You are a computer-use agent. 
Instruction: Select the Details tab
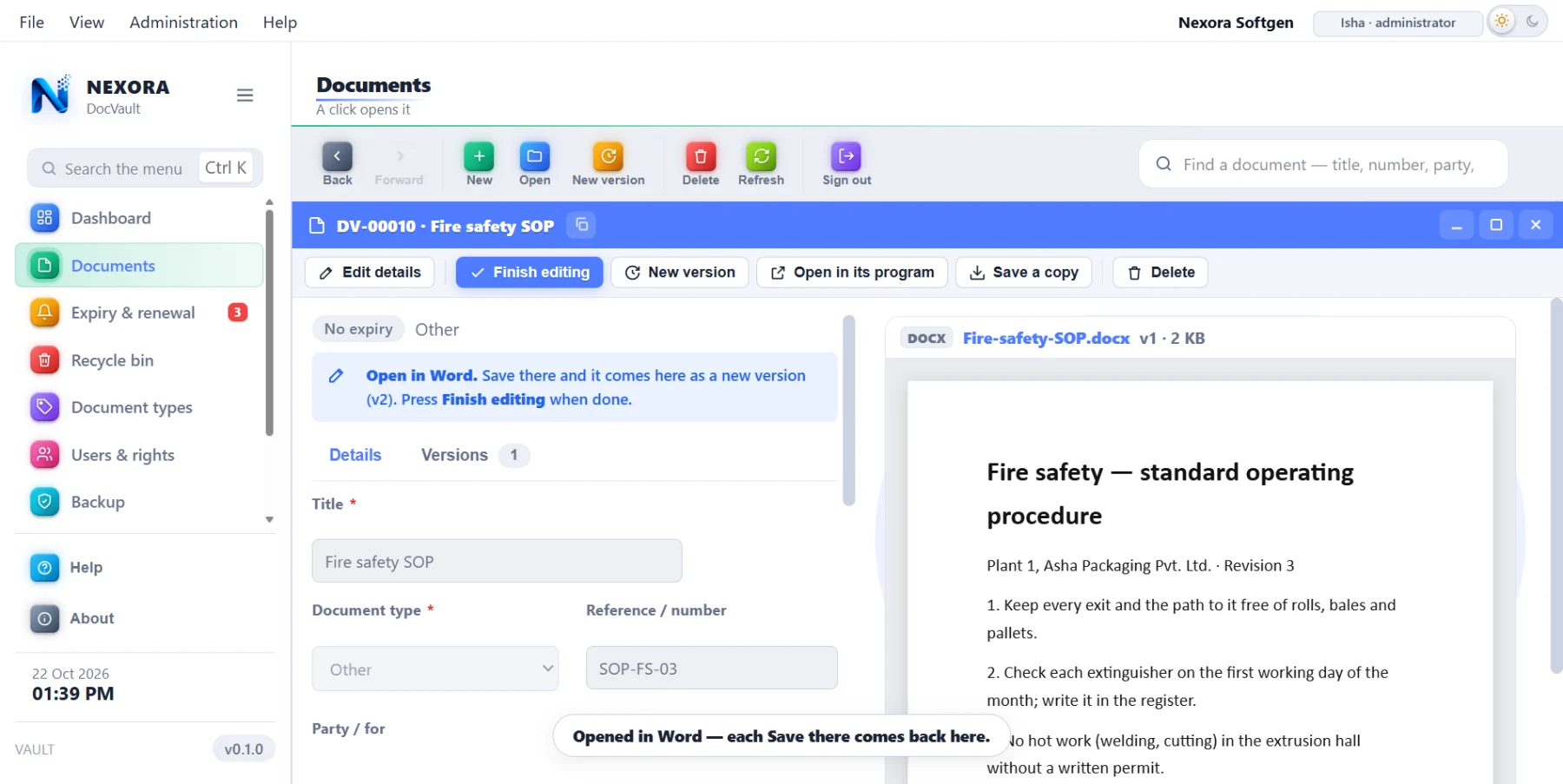click(355, 455)
